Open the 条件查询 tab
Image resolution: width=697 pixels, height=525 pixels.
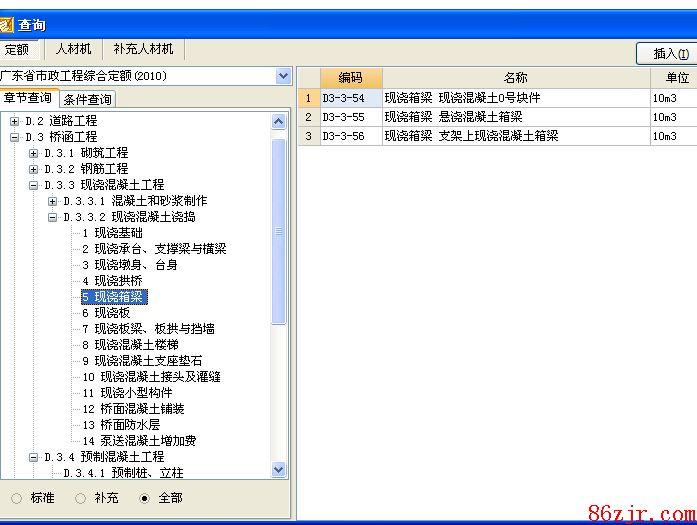click(x=88, y=99)
